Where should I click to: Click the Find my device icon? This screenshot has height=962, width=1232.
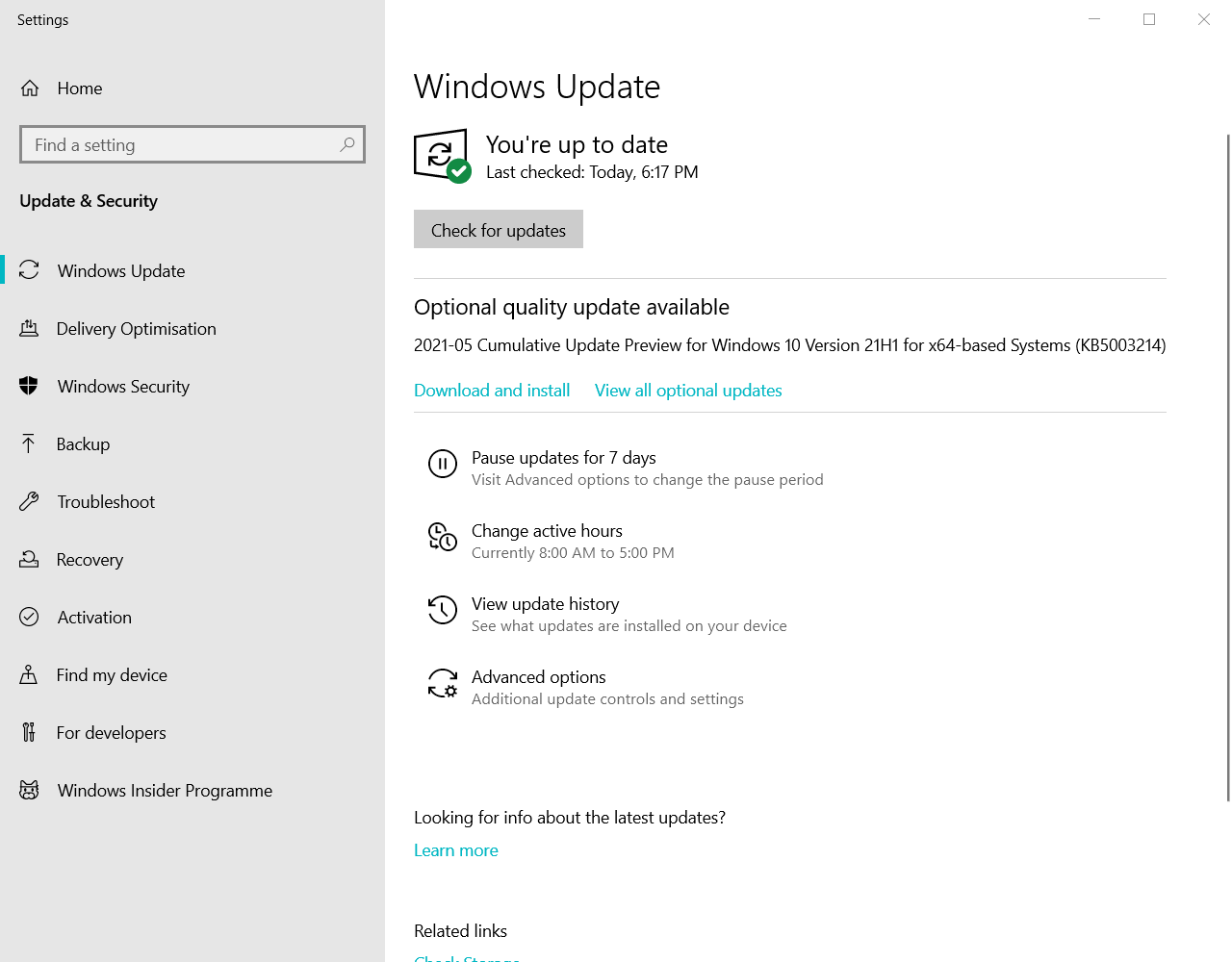29,674
